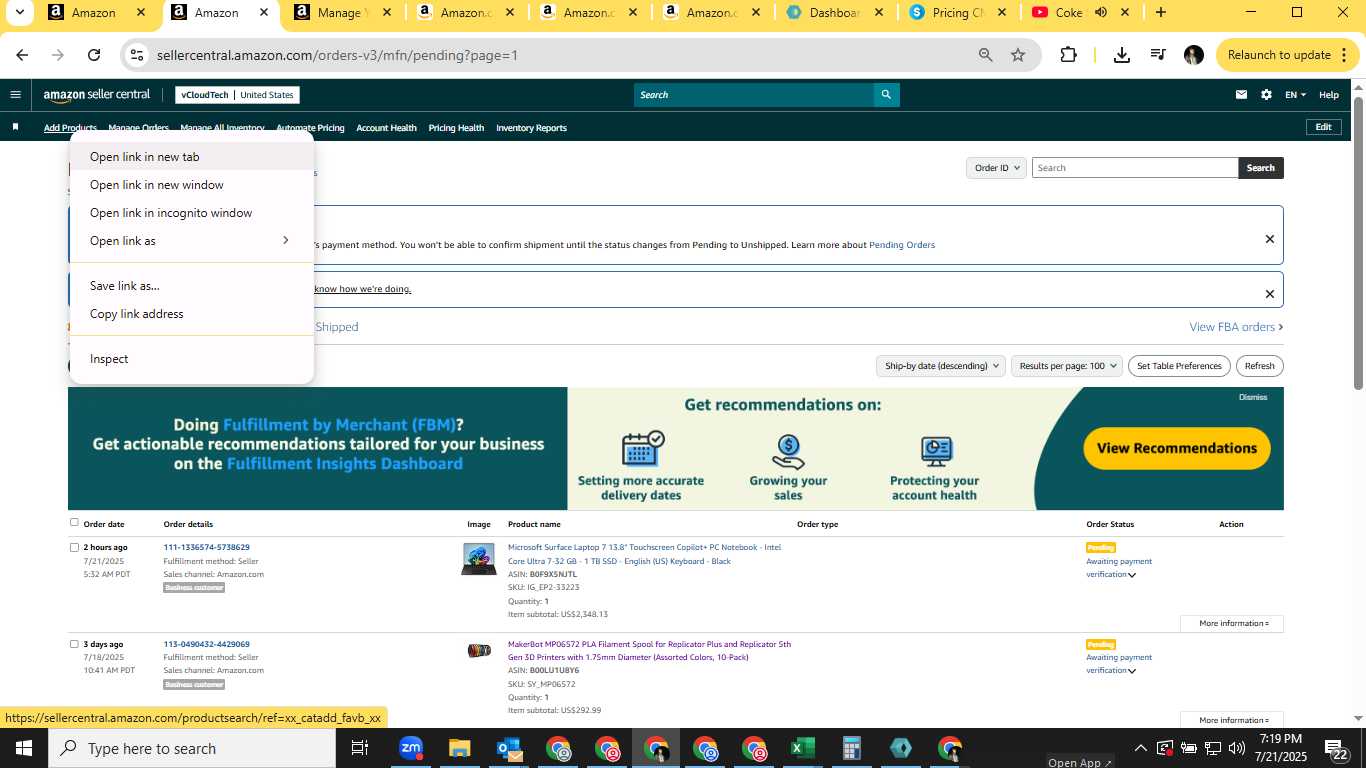
Task: Open the Seller Central hamburger menu
Action: (x=15, y=95)
